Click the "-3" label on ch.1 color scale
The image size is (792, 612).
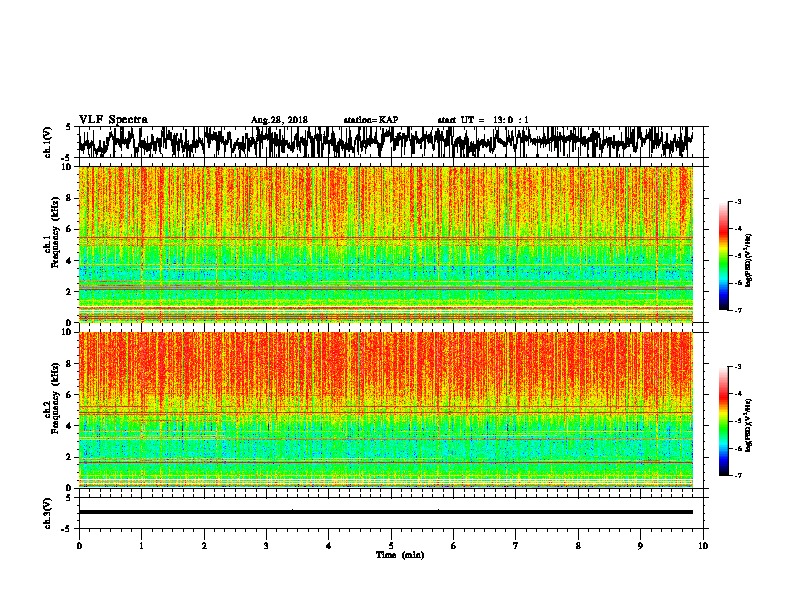(x=738, y=202)
